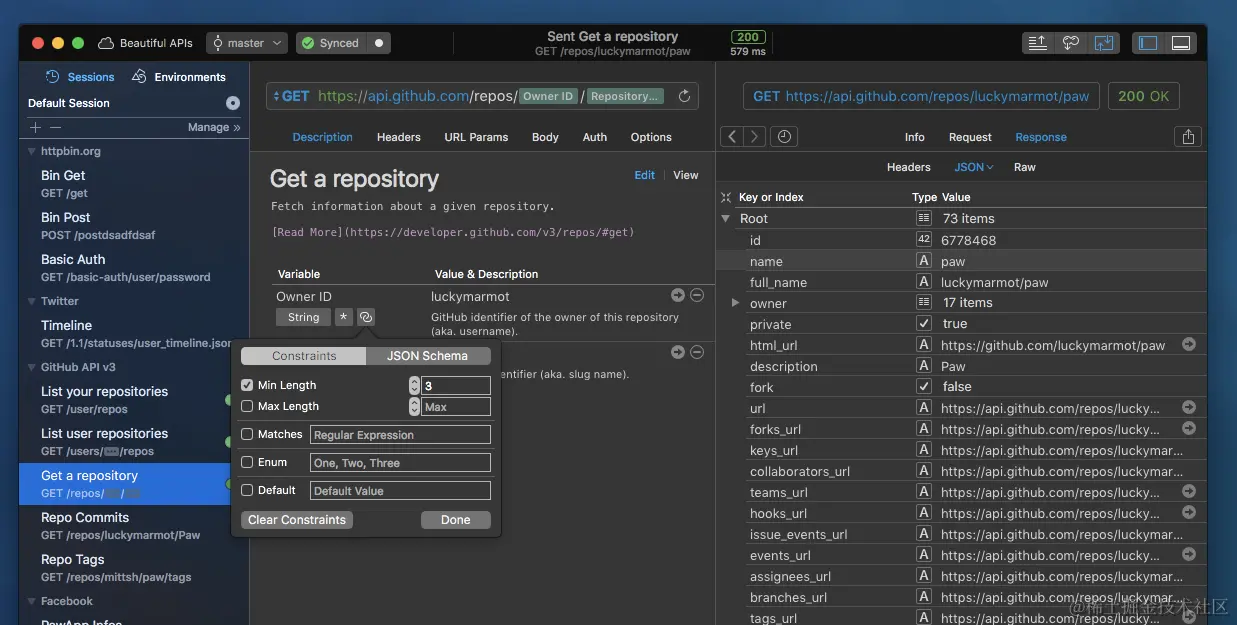Check the Matches checkbox
Image resolution: width=1237 pixels, height=625 pixels.
tap(247, 434)
